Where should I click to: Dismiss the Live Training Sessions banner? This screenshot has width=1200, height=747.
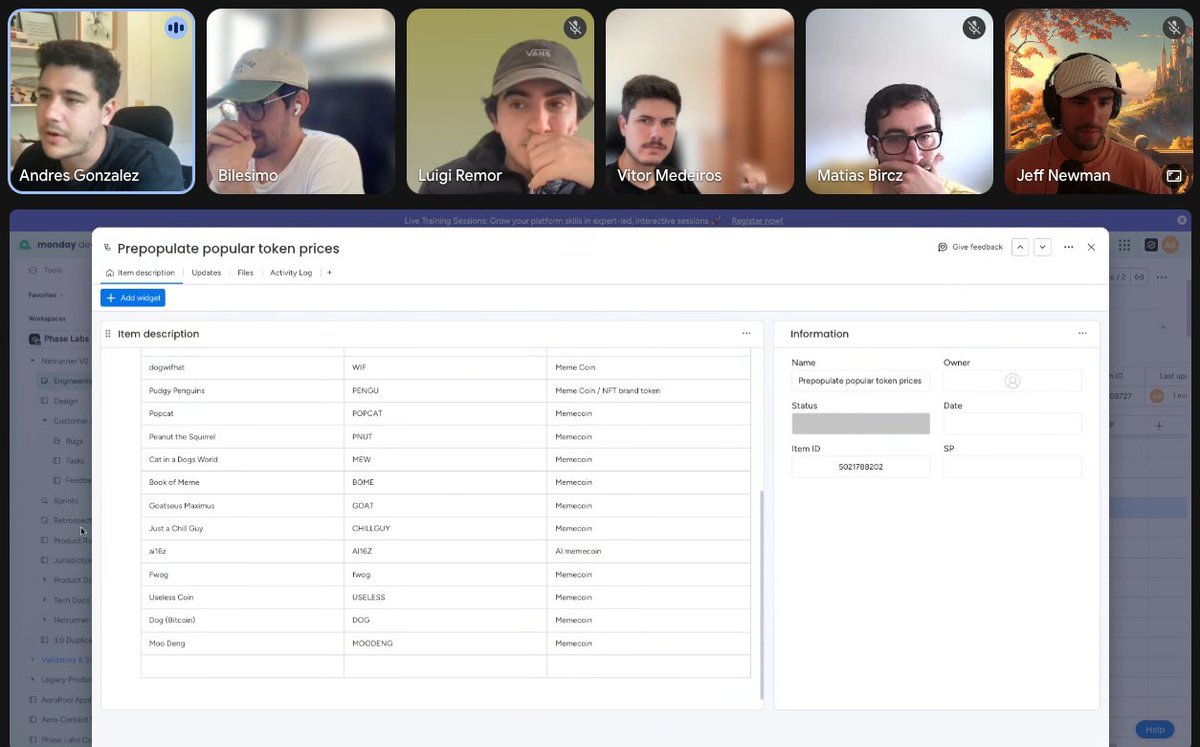point(1182,219)
